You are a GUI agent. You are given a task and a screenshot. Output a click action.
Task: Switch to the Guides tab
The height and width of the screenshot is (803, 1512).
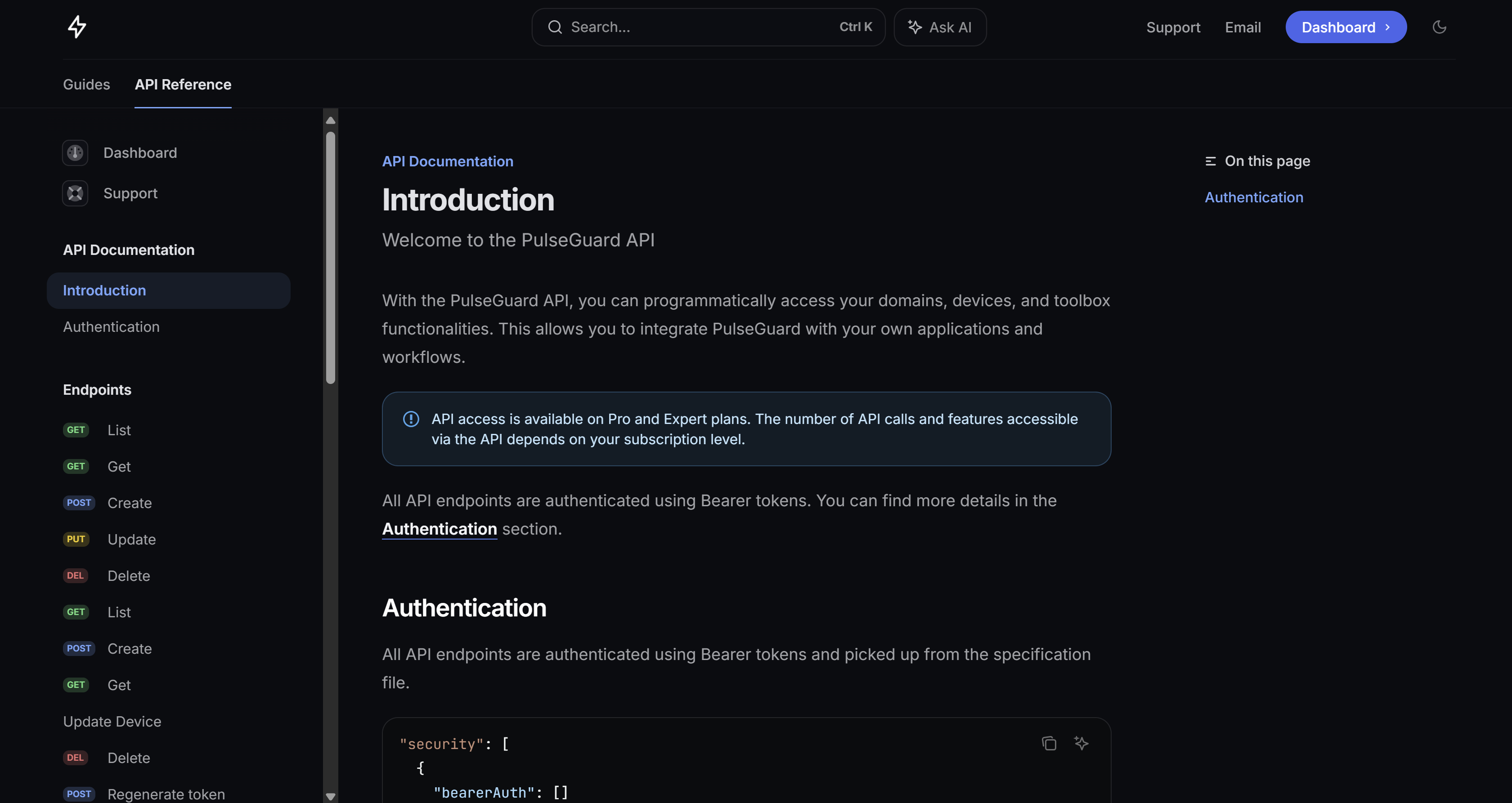pyautogui.click(x=86, y=85)
